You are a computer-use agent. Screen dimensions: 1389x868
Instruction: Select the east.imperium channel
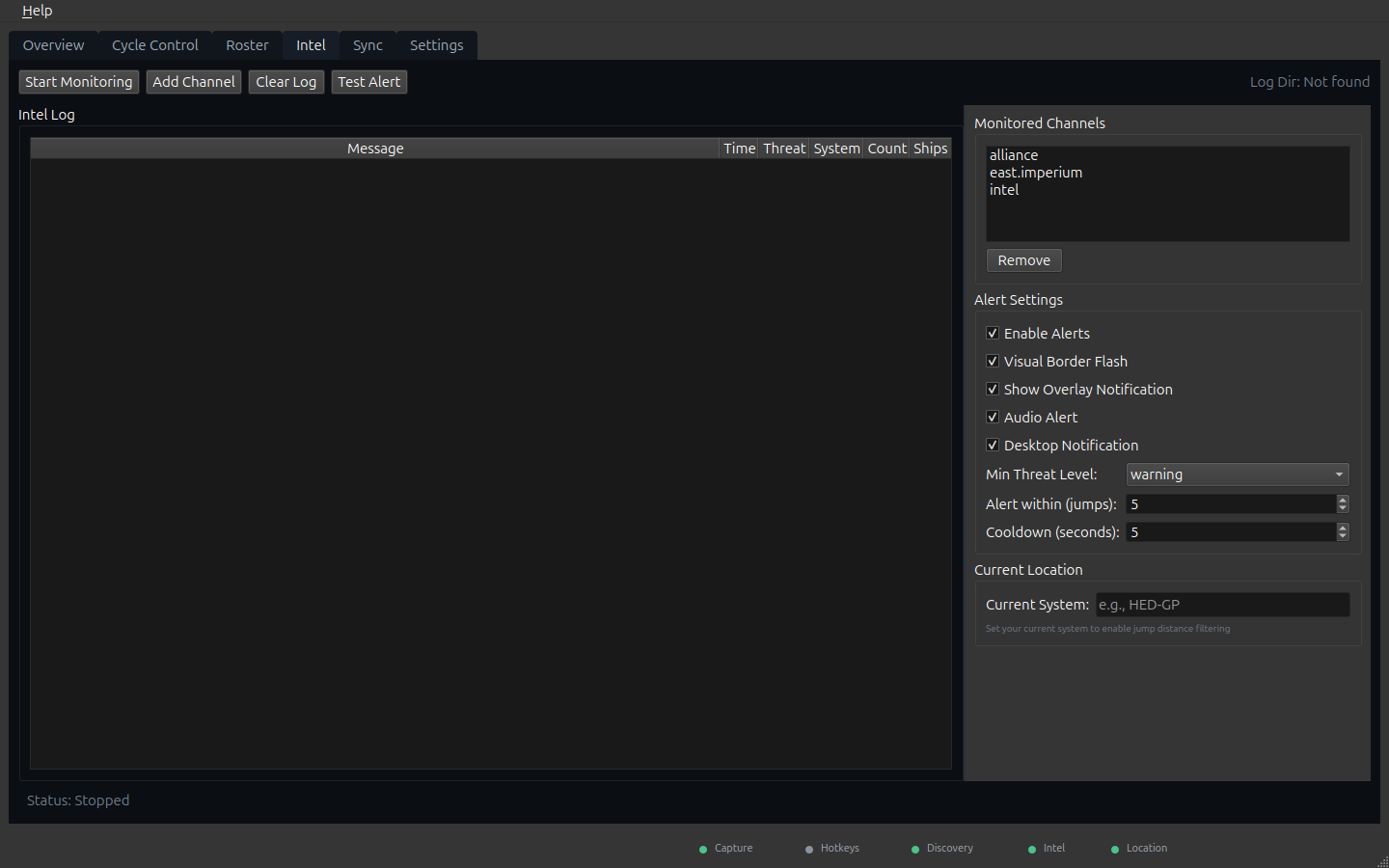pyautogui.click(x=1167, y=173)
